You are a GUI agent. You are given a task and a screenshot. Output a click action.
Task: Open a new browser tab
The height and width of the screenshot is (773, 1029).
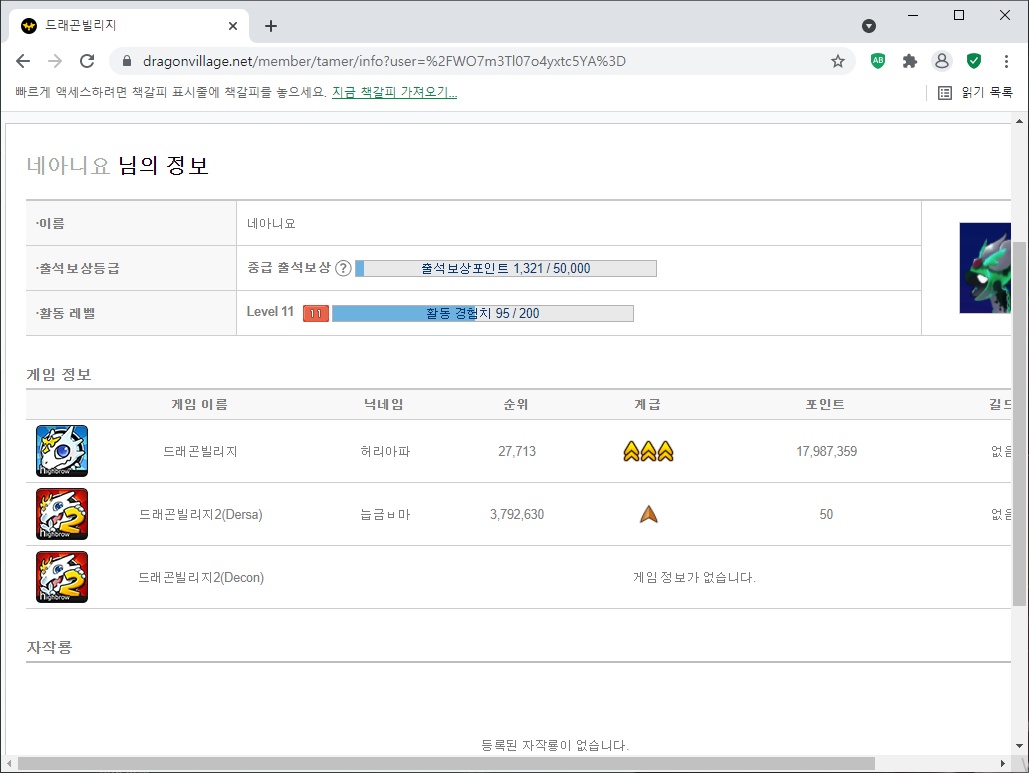(270, 26)
